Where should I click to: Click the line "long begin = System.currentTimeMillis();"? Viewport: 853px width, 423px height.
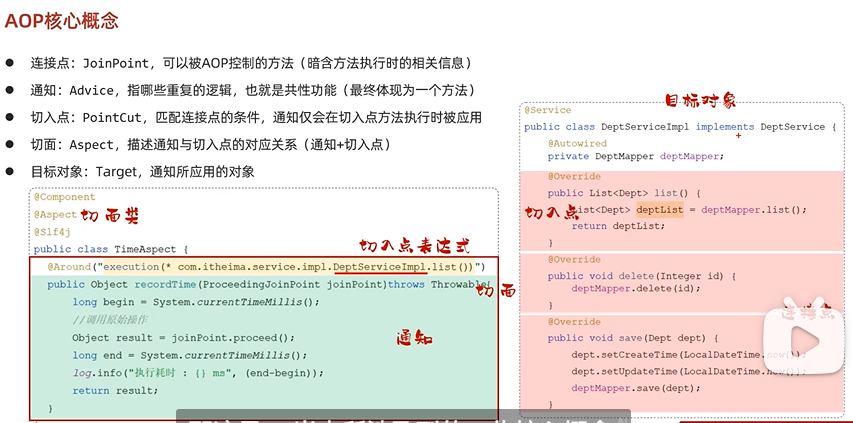[196, 302]
